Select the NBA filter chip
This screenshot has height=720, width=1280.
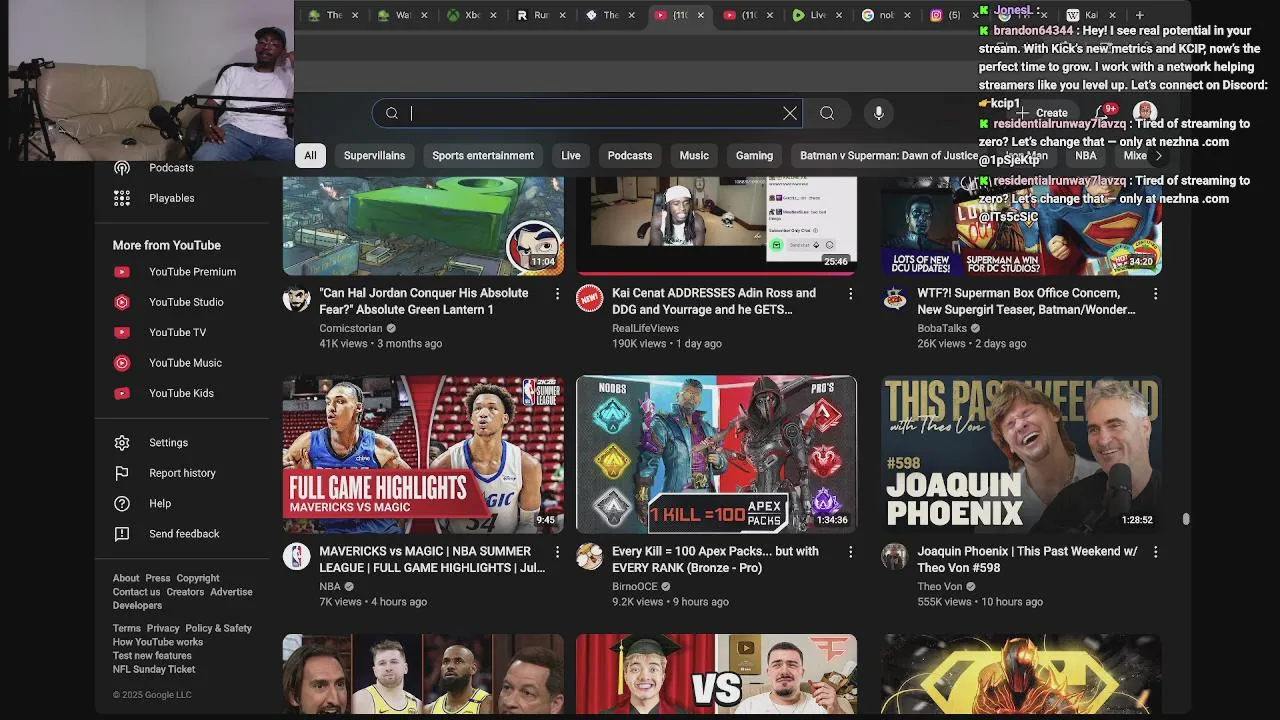pos(1086,155)
